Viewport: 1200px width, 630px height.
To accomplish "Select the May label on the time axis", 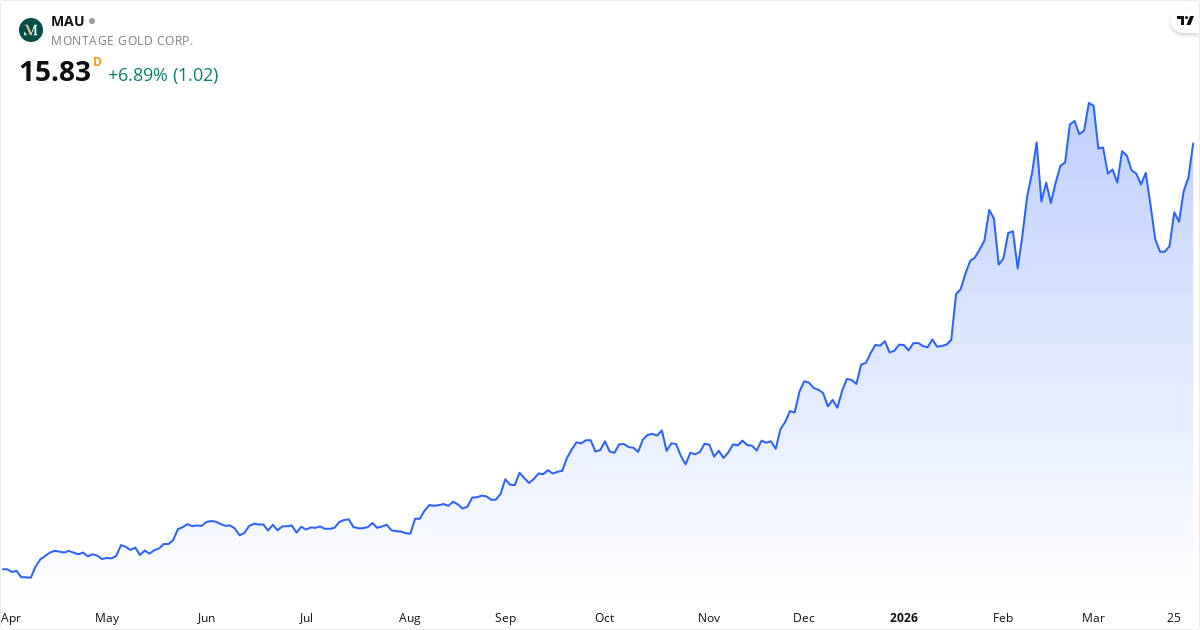I will tap(107, 618).
